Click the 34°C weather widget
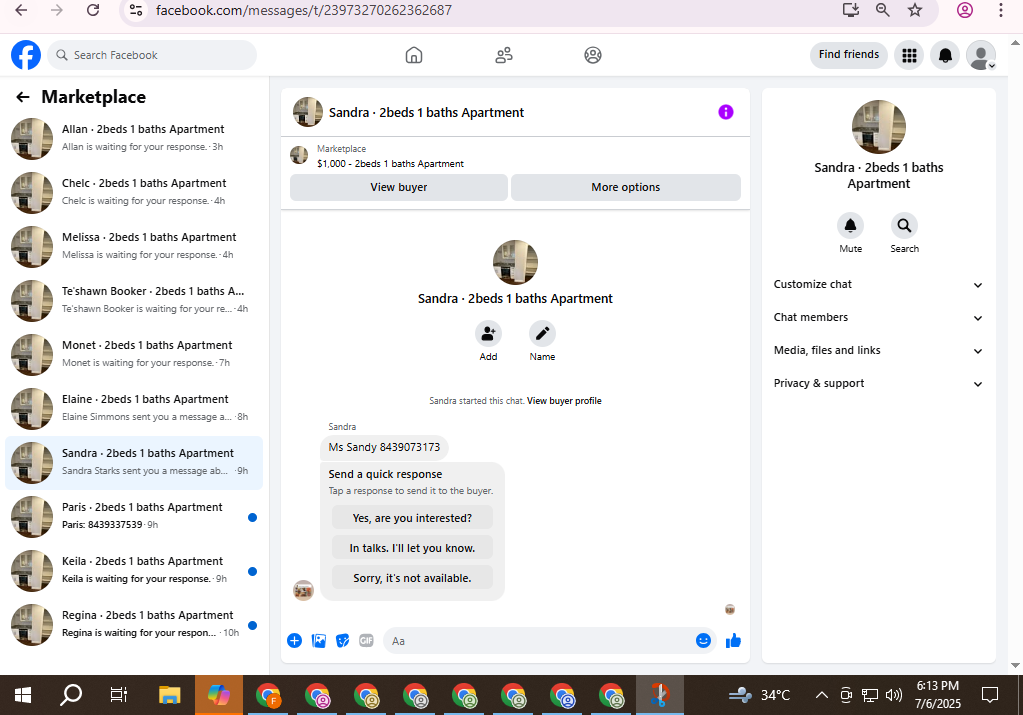Image resolution: width=1023 pixels, height=715 pixels. click(x=759, y=695)
